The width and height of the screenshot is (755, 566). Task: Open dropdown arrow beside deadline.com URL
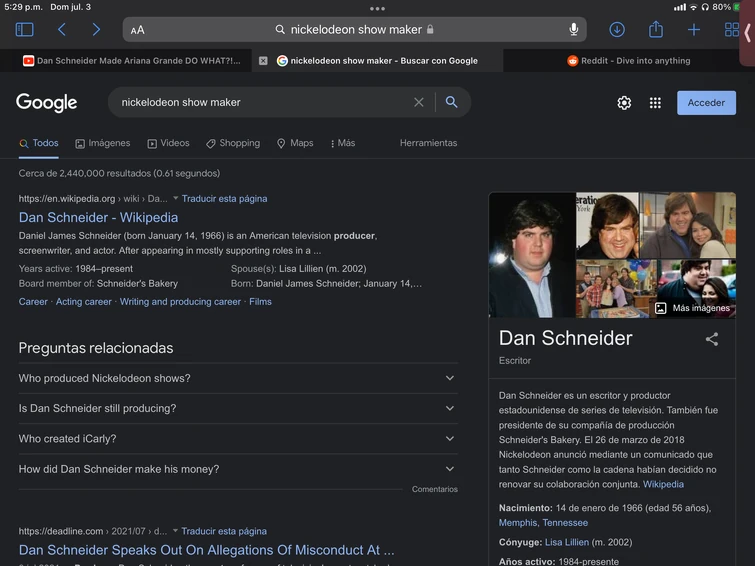pyautogui.click(x=175, y=530)
